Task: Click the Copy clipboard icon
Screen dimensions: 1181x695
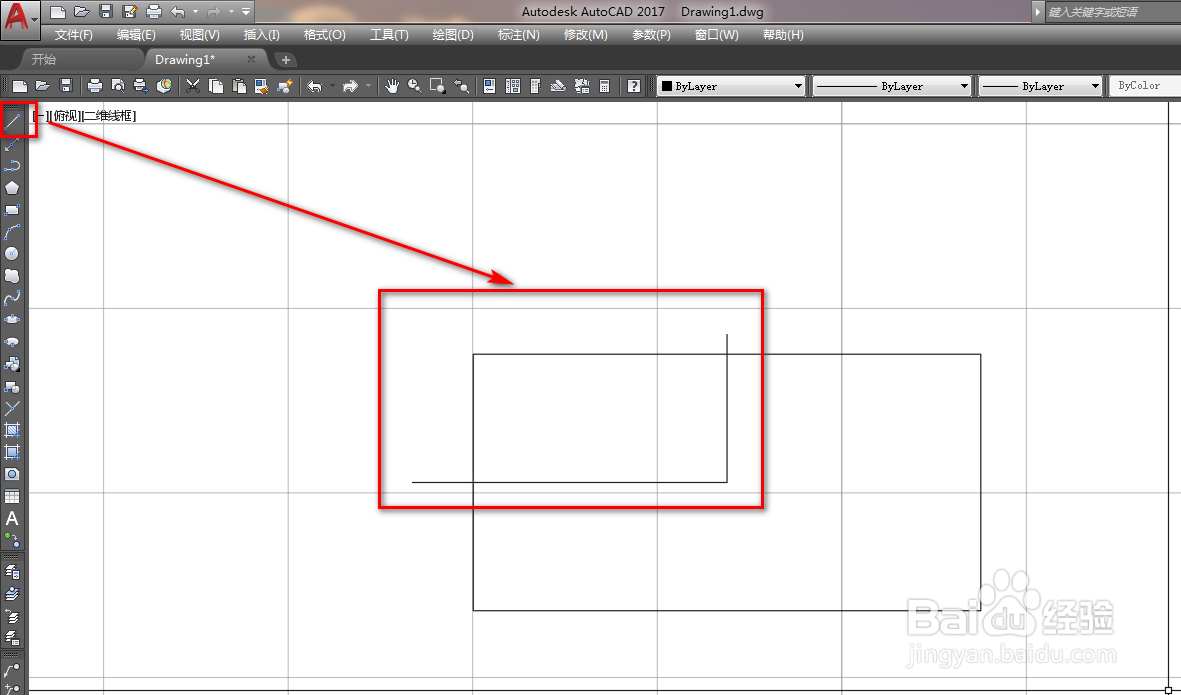Action: pos(216,86)
